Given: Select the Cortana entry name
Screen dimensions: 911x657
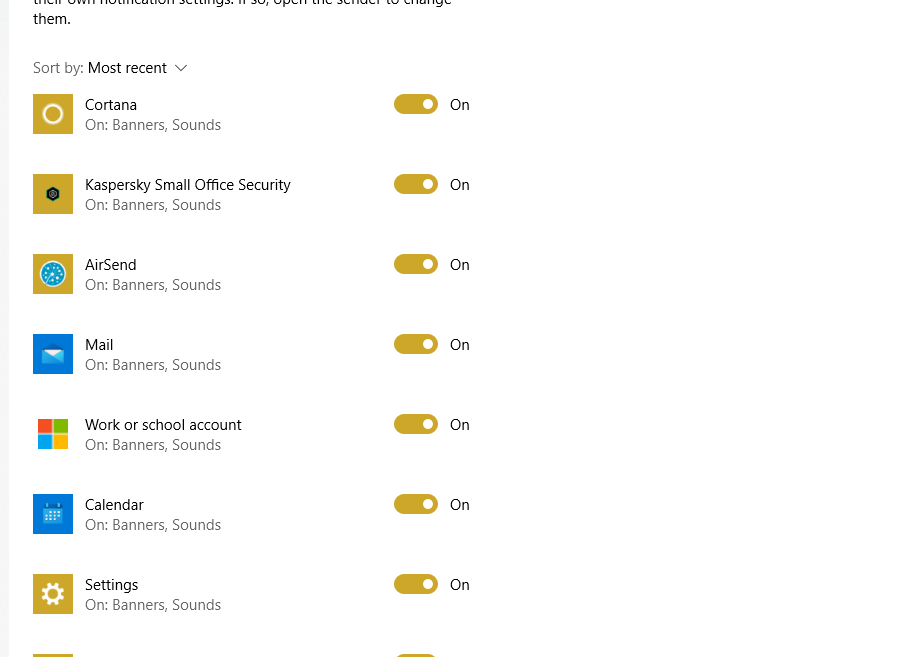Looking at the screenshot, I should point(111,104).
